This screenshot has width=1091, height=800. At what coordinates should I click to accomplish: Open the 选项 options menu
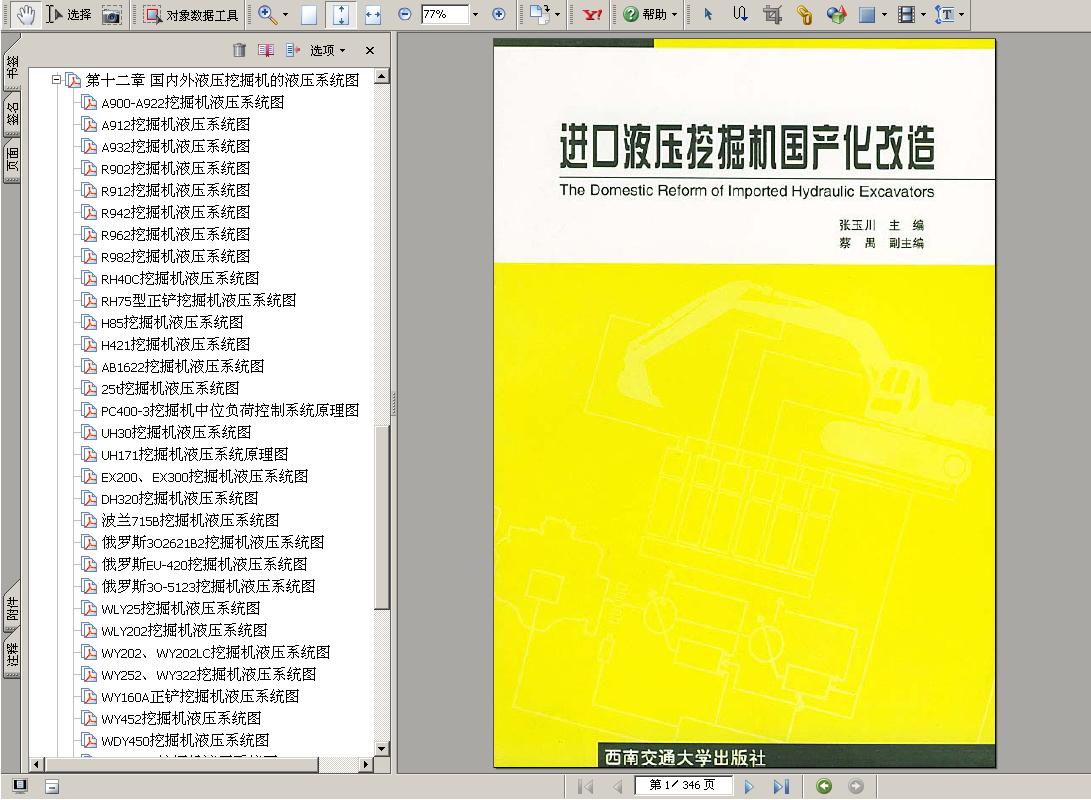point(327,50)
